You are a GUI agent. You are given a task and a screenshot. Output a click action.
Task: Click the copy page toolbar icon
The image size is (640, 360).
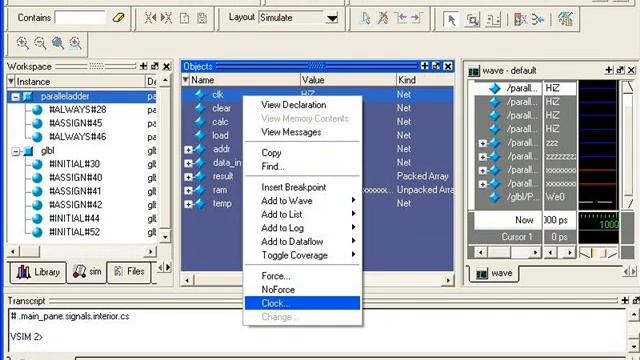[184, 18]
